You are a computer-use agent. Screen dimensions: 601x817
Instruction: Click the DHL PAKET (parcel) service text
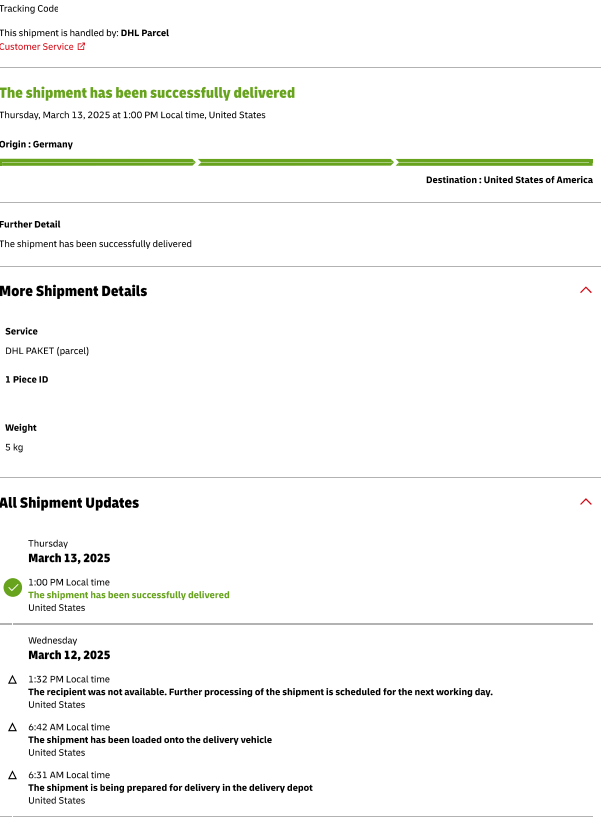point(47,351)
